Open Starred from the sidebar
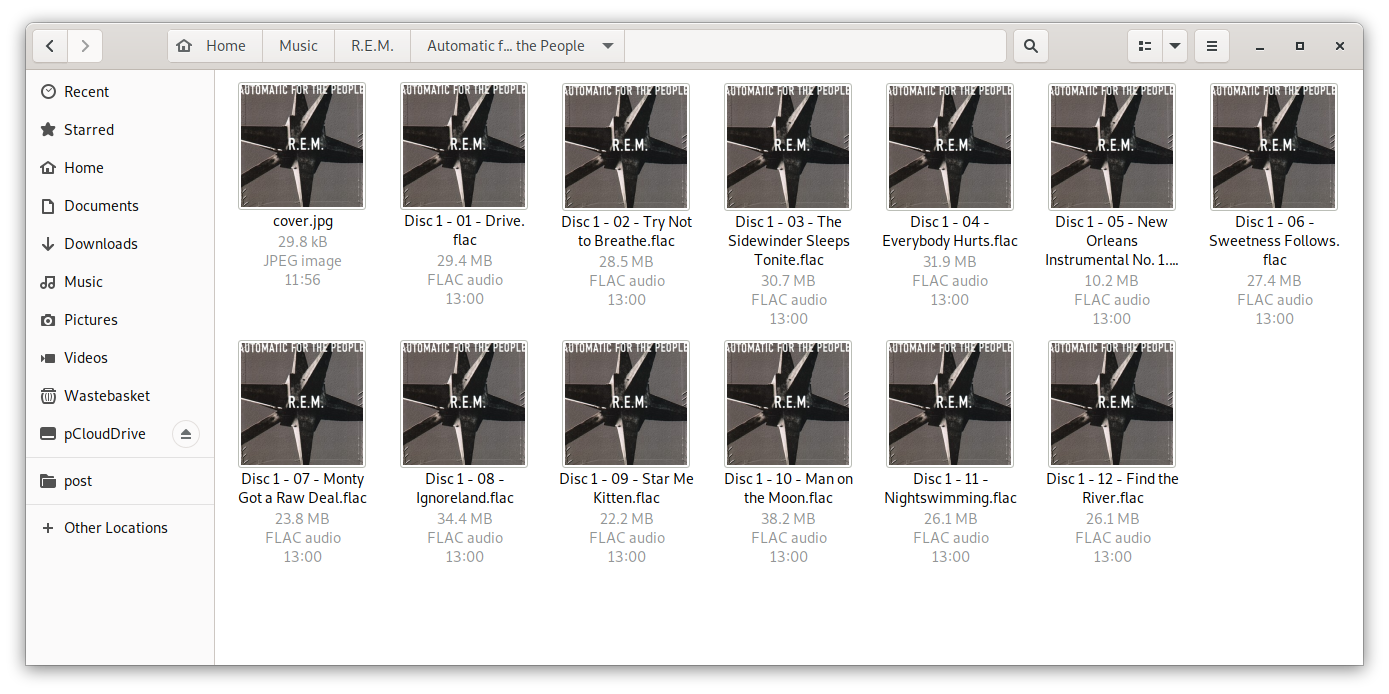The width and height of the screenshot is (1389, 694). pos(88,129)
